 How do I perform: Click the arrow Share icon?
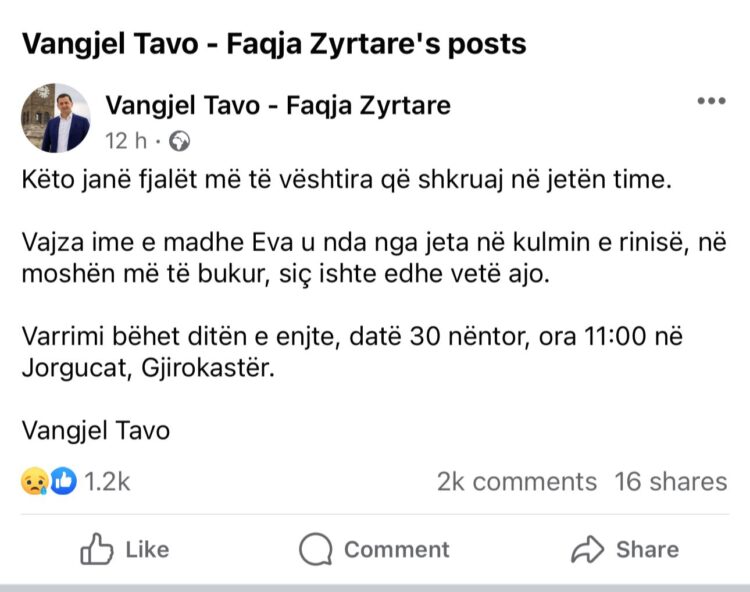[x=587, y=549]
